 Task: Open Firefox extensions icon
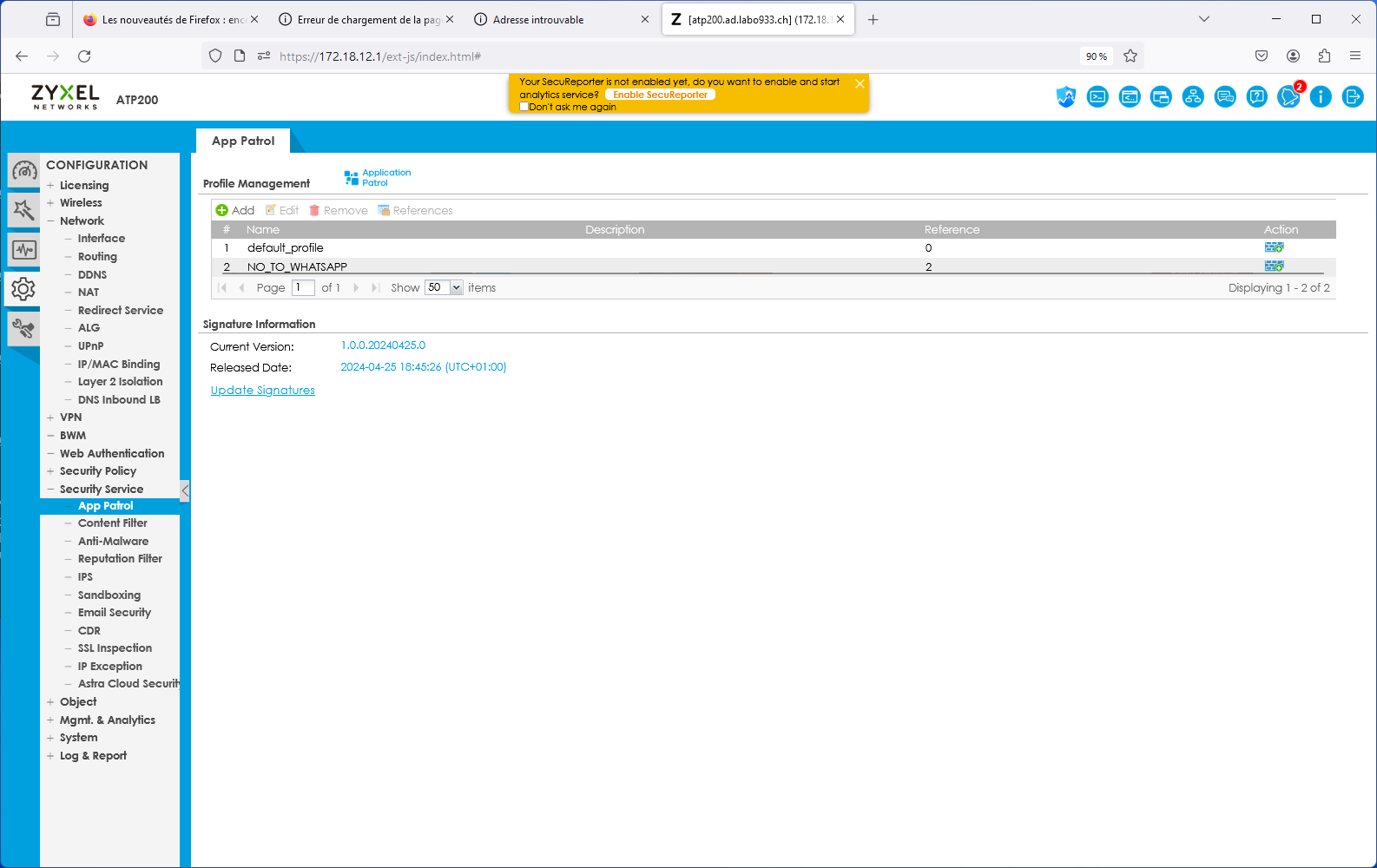[x=1324, y=56]
